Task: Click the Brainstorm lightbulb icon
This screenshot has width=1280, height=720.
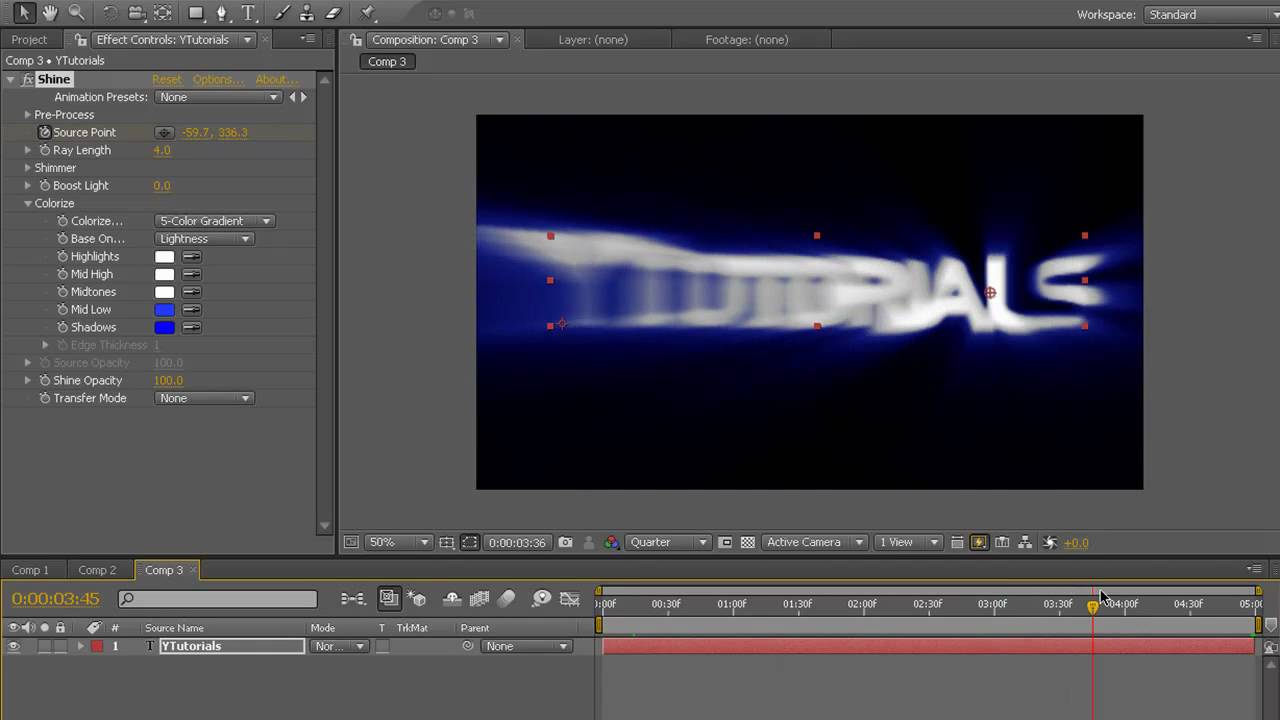Action: pyautogui.click(x=541, y=599)
